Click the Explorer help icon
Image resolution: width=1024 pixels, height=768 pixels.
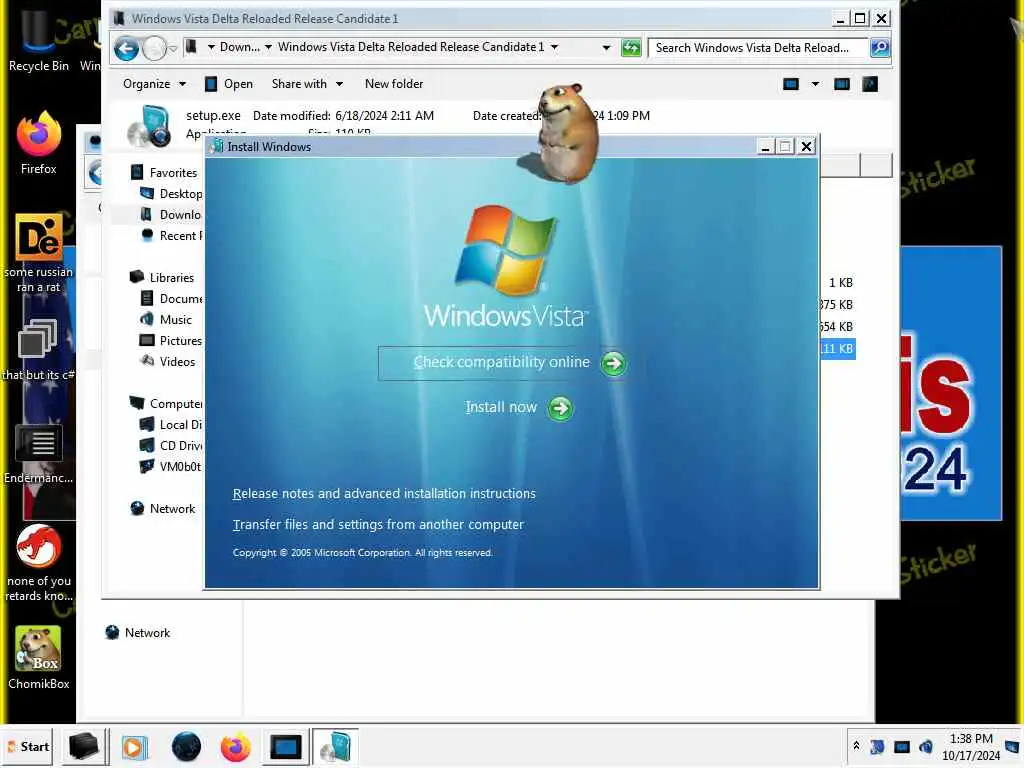pyautogui.click(x=870, y=84)
